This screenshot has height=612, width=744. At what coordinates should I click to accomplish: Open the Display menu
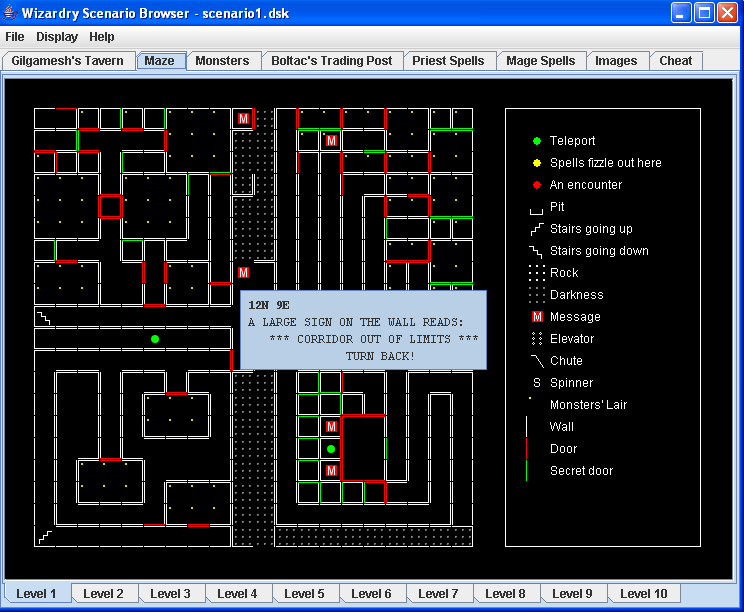click(x=57, y=37)
